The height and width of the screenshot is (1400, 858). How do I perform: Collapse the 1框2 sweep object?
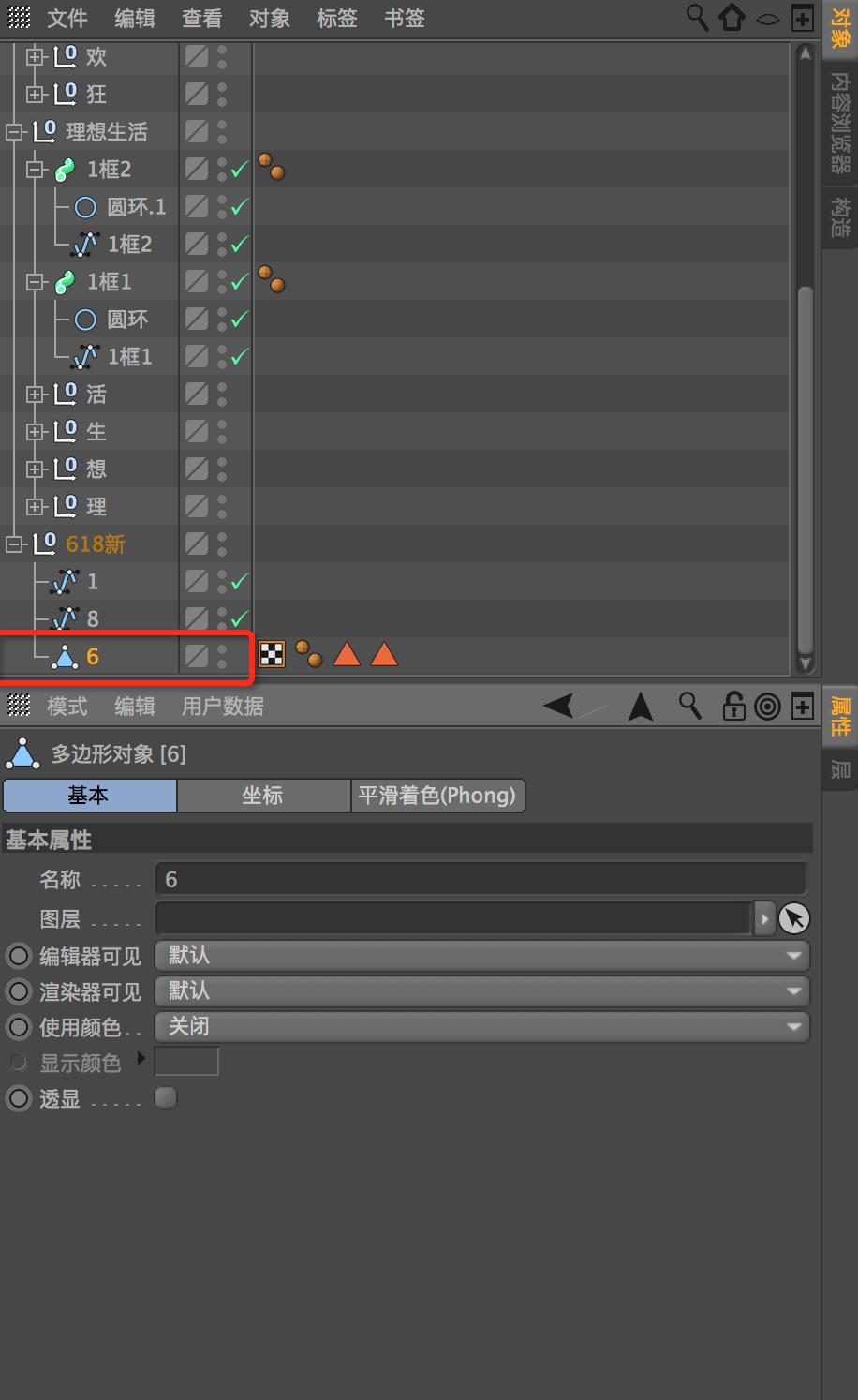click(36, 170)
